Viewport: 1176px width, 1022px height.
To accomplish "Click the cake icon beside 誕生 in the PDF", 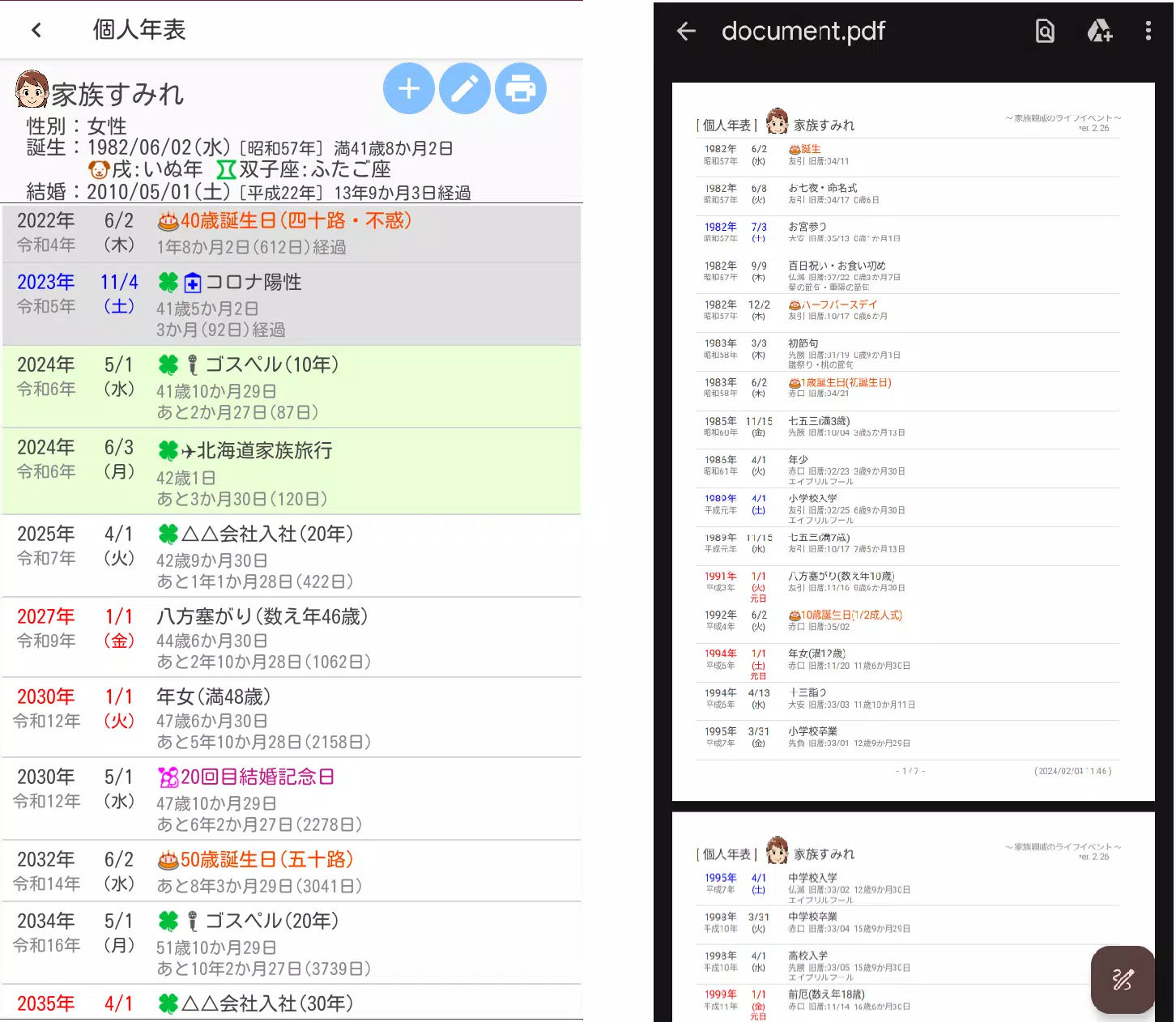I will tap(795, 150).
